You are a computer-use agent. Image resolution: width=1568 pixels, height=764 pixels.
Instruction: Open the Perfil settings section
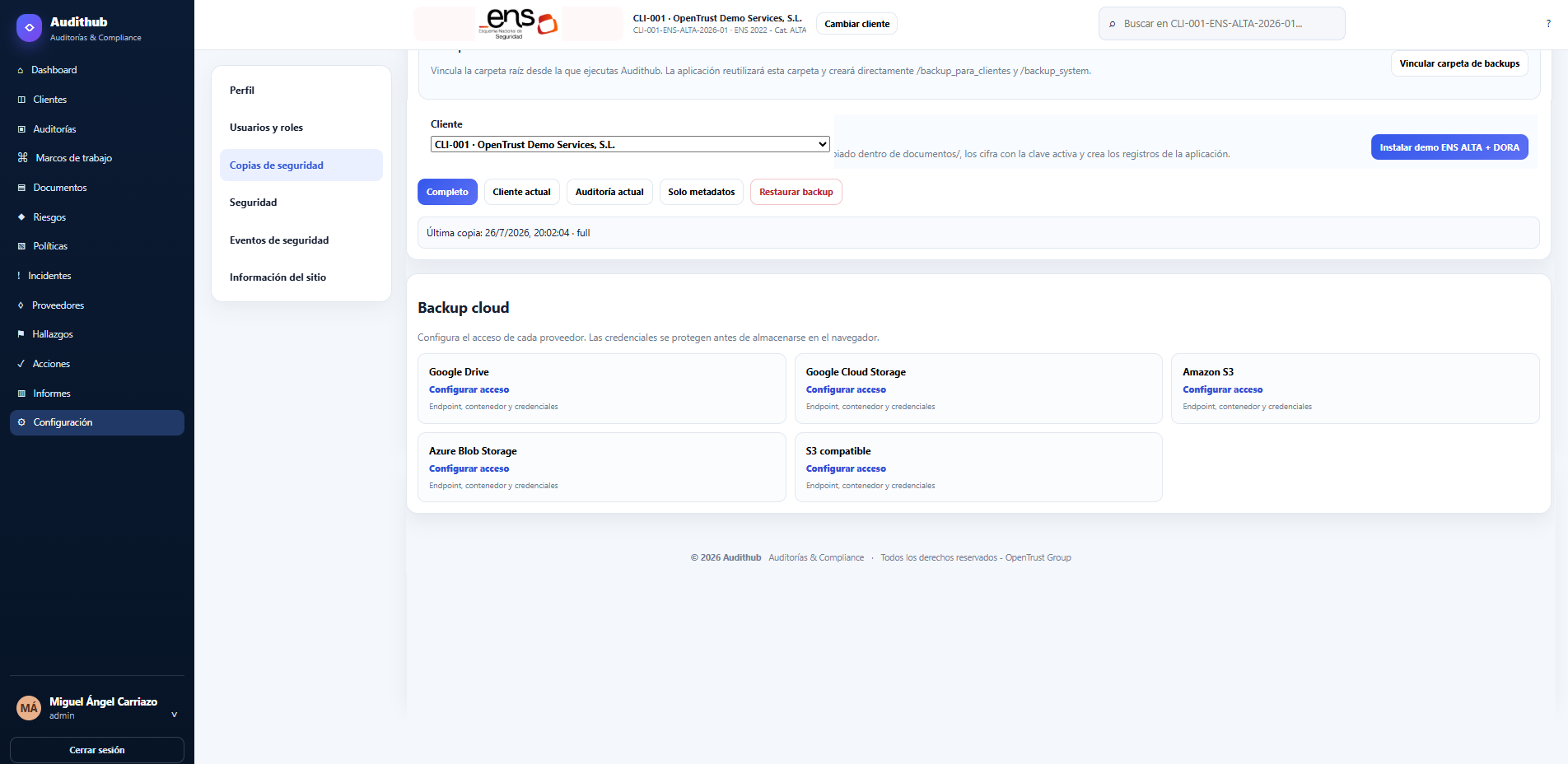[301, 91]
